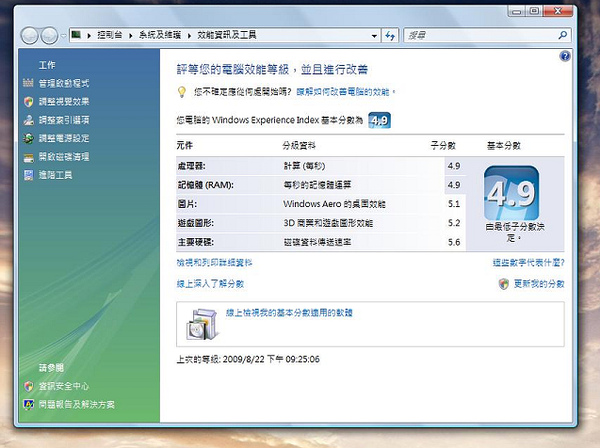The height and width of the screenshot is (448, 600).
Task: Click the small 4.9 score badge
Action: point(379,121)
